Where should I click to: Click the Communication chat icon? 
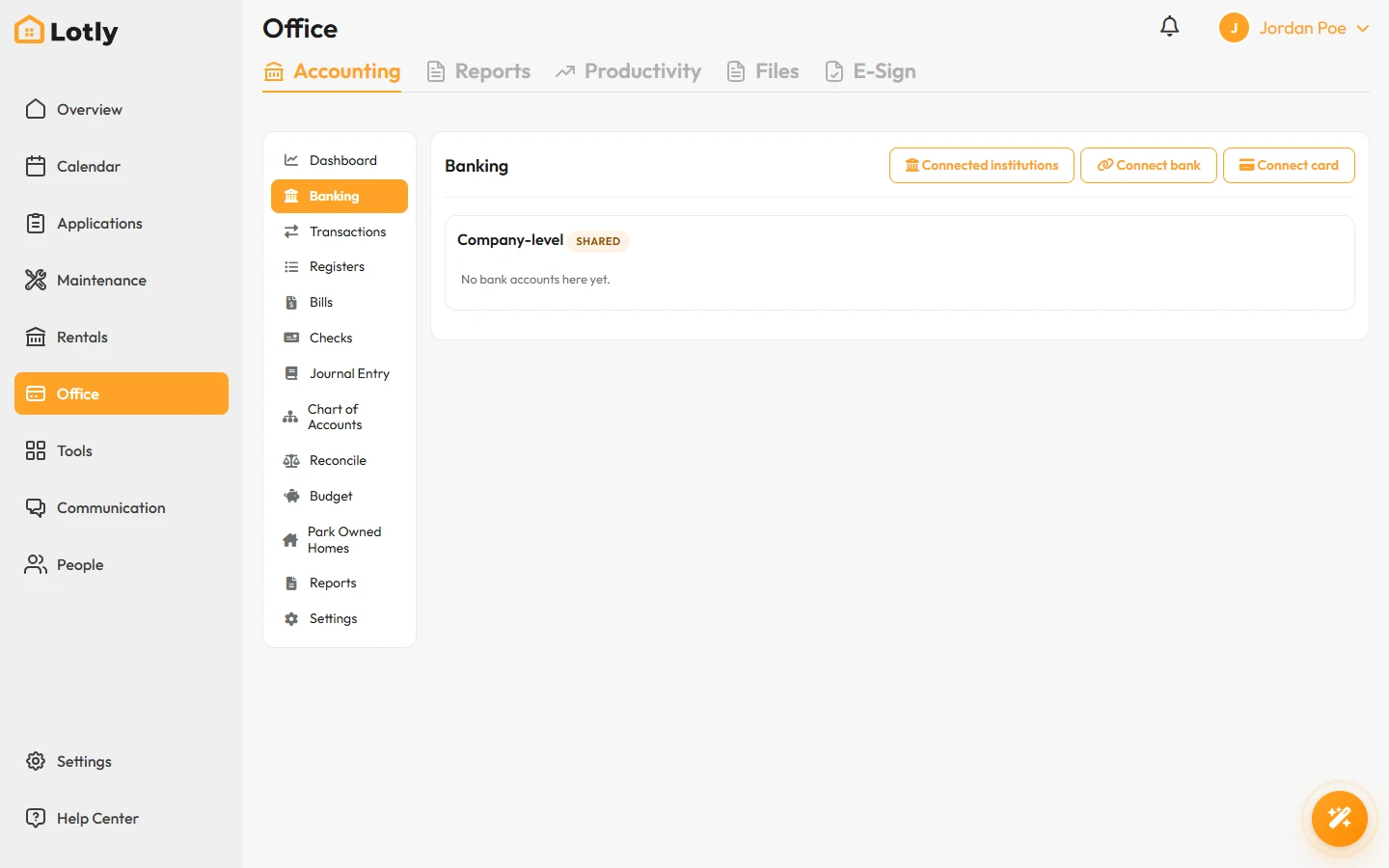(36, 507)
